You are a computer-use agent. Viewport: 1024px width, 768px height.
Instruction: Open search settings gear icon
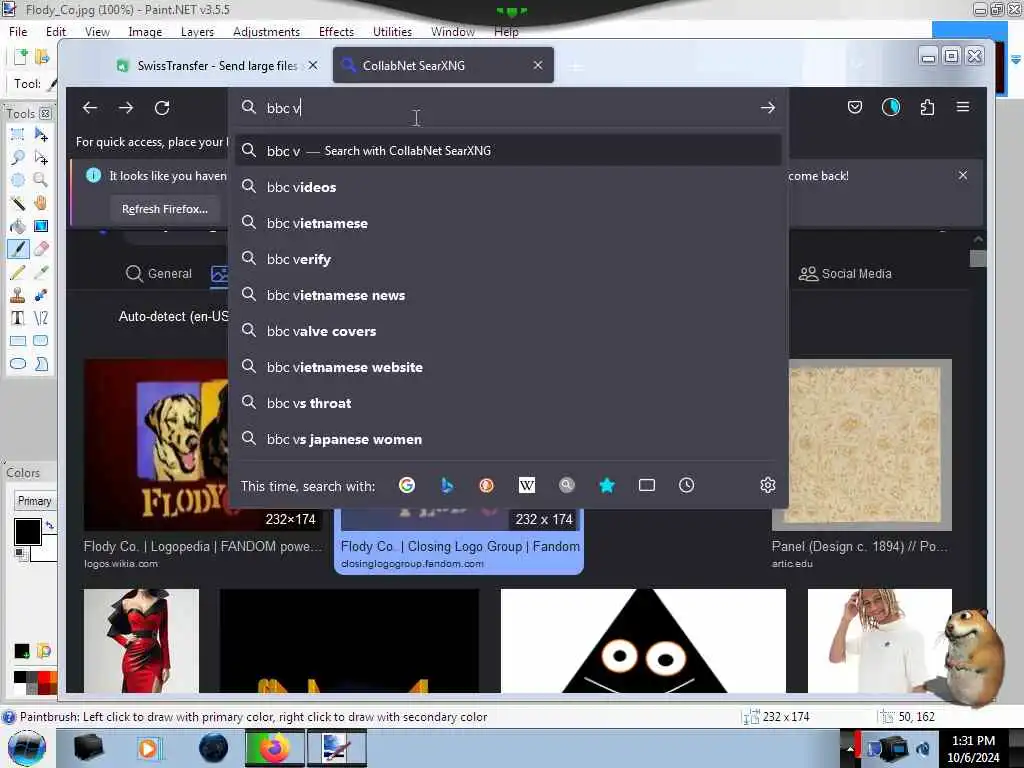767,485
